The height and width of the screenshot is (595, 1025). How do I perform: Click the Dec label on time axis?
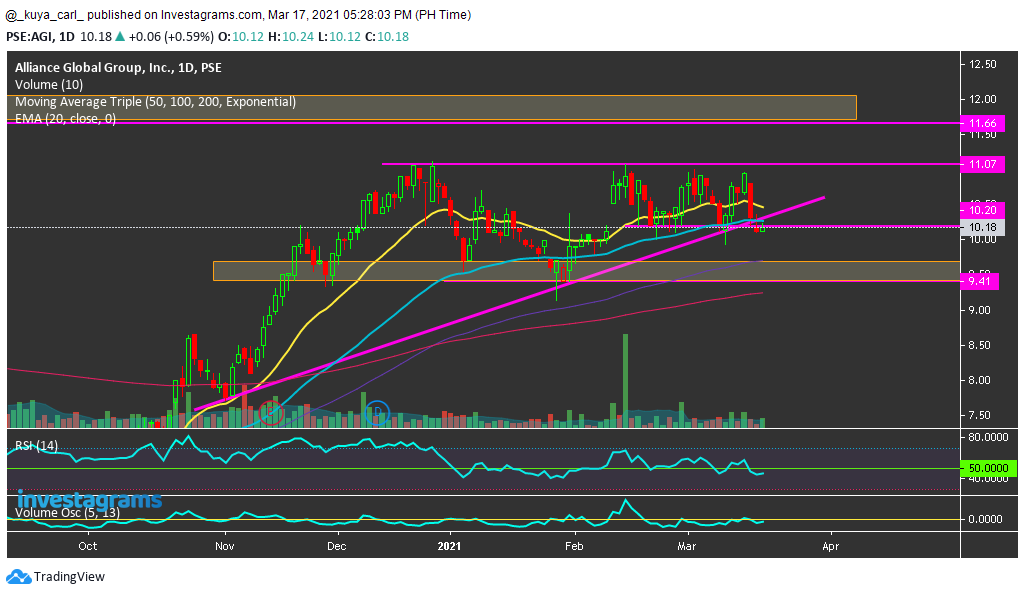coord(337,546)
